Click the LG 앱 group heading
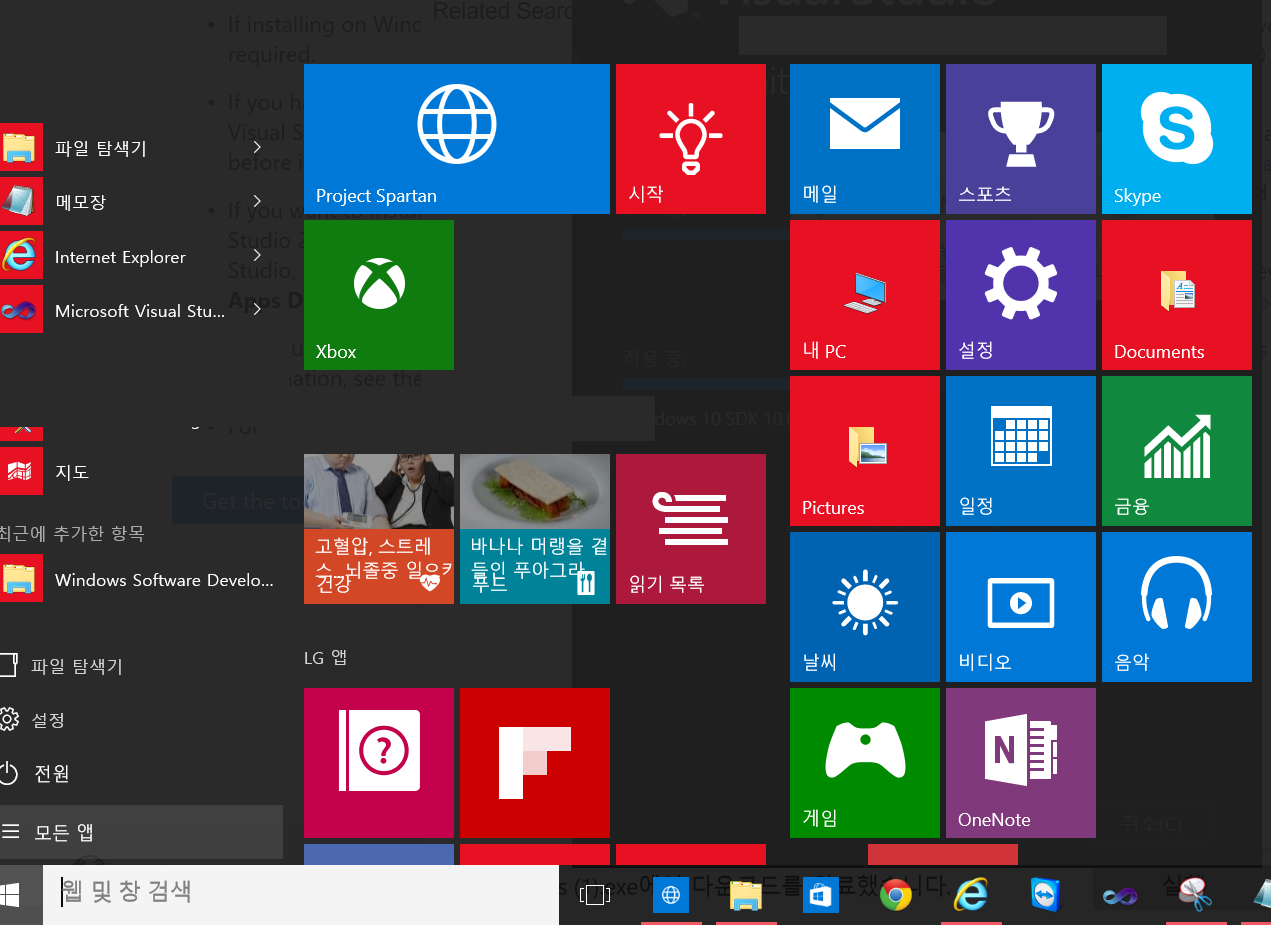Image resolution: width=1271 pixels, height=925 pixels. pyautogui.click(x=325, y=657)
